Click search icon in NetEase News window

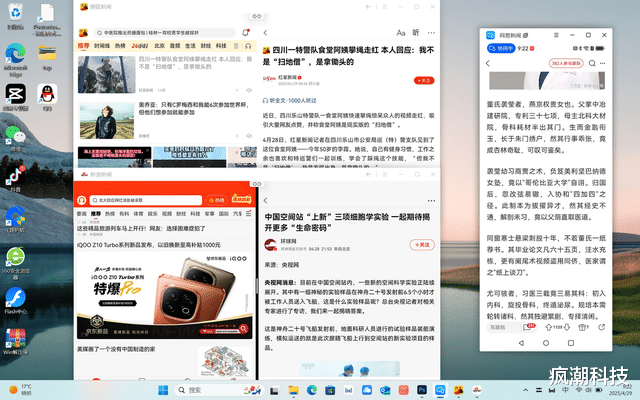(x=592, y=63)
